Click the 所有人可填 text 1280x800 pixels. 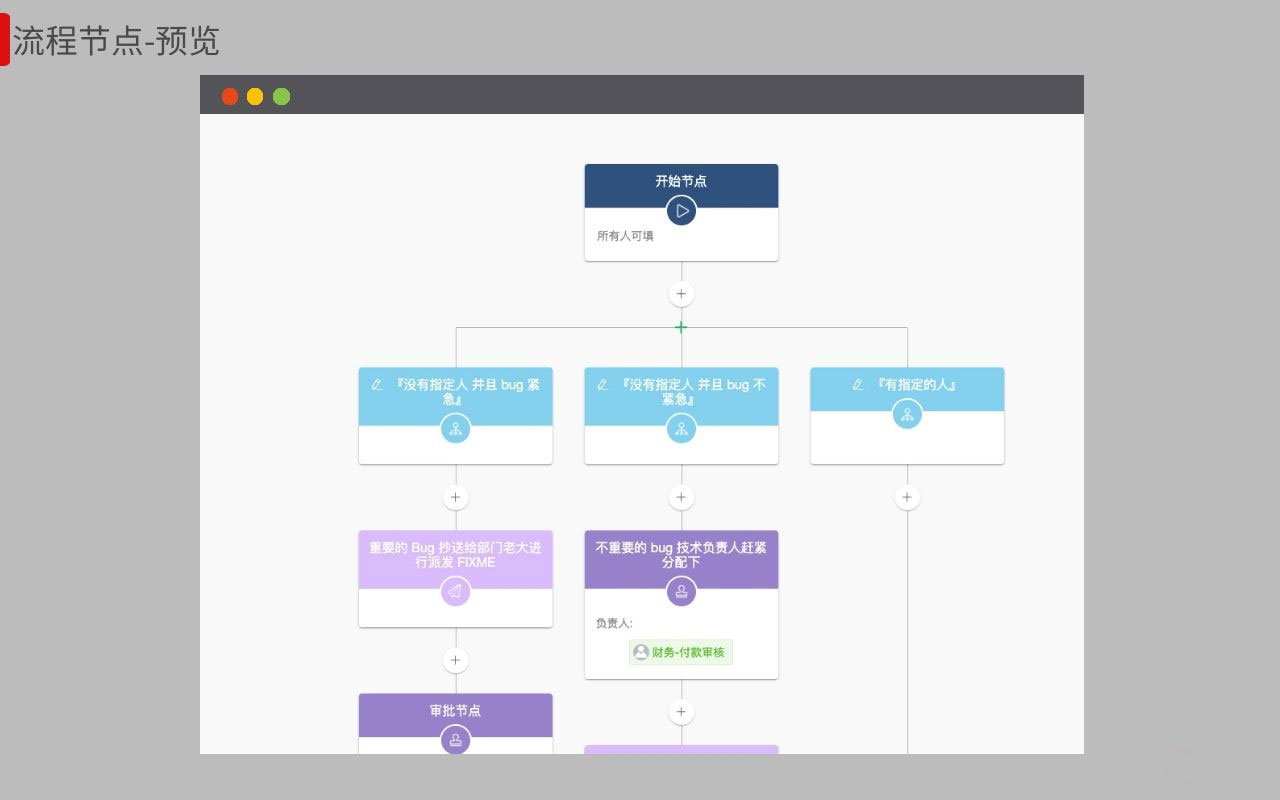pos(625,236)
